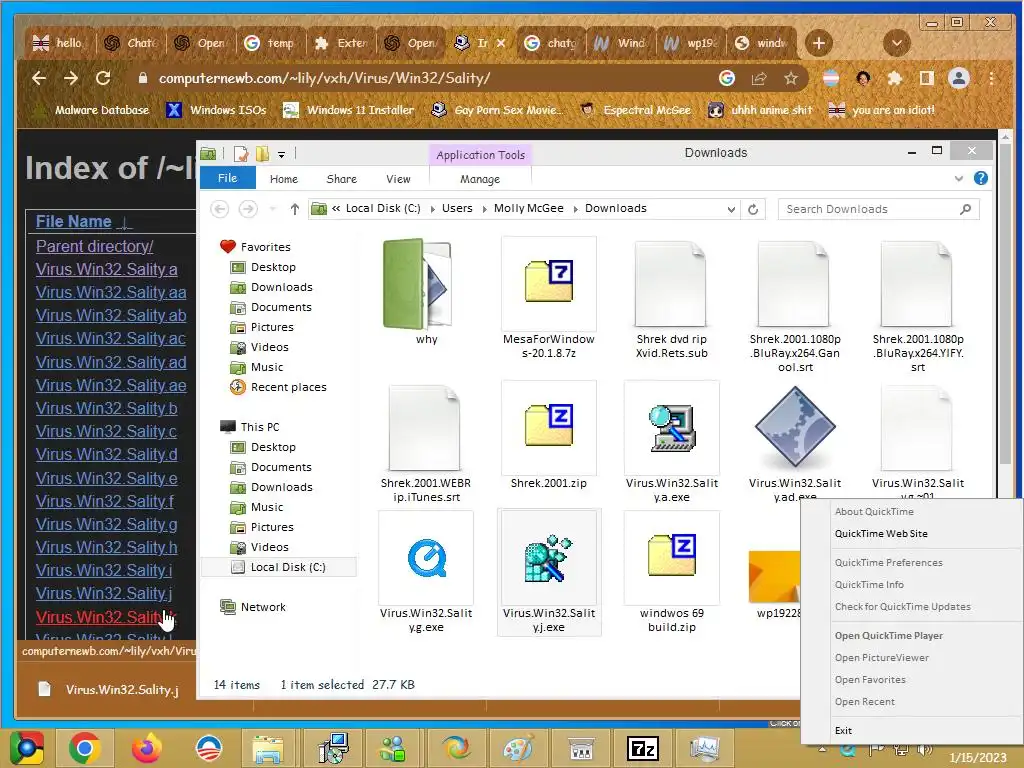Open Virus.Win32.Sality.h link
1024x768 pixels.
106,547
